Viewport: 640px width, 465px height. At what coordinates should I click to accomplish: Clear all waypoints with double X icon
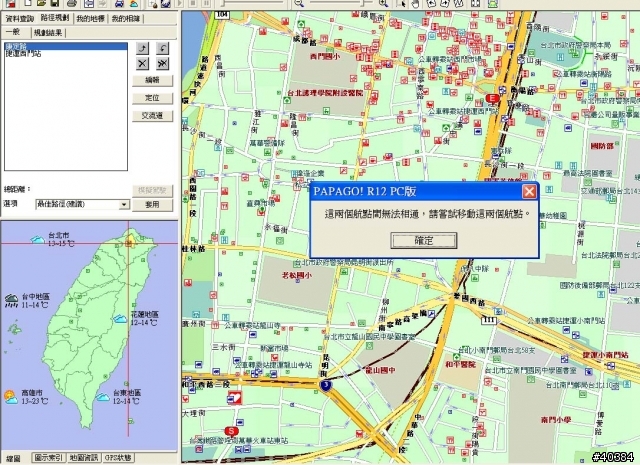coord(162,63)
